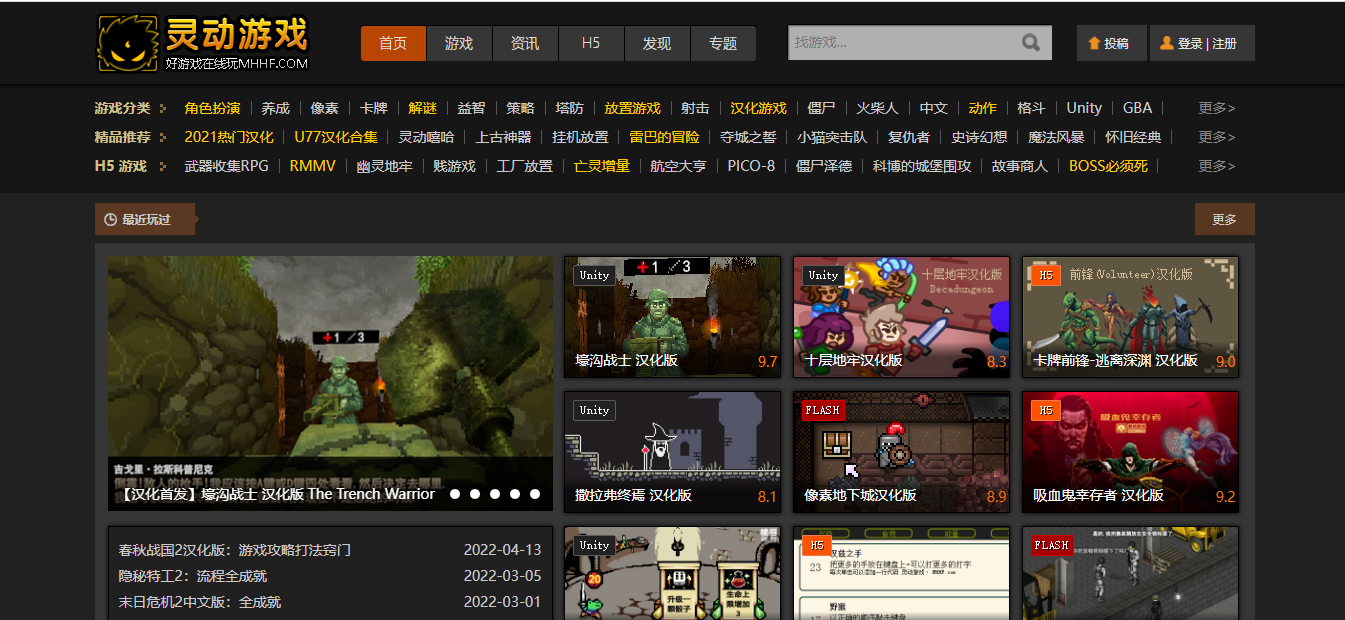Select the 火柴人 category
Viewport: 1345px width, 620px height.
(878, 108)
